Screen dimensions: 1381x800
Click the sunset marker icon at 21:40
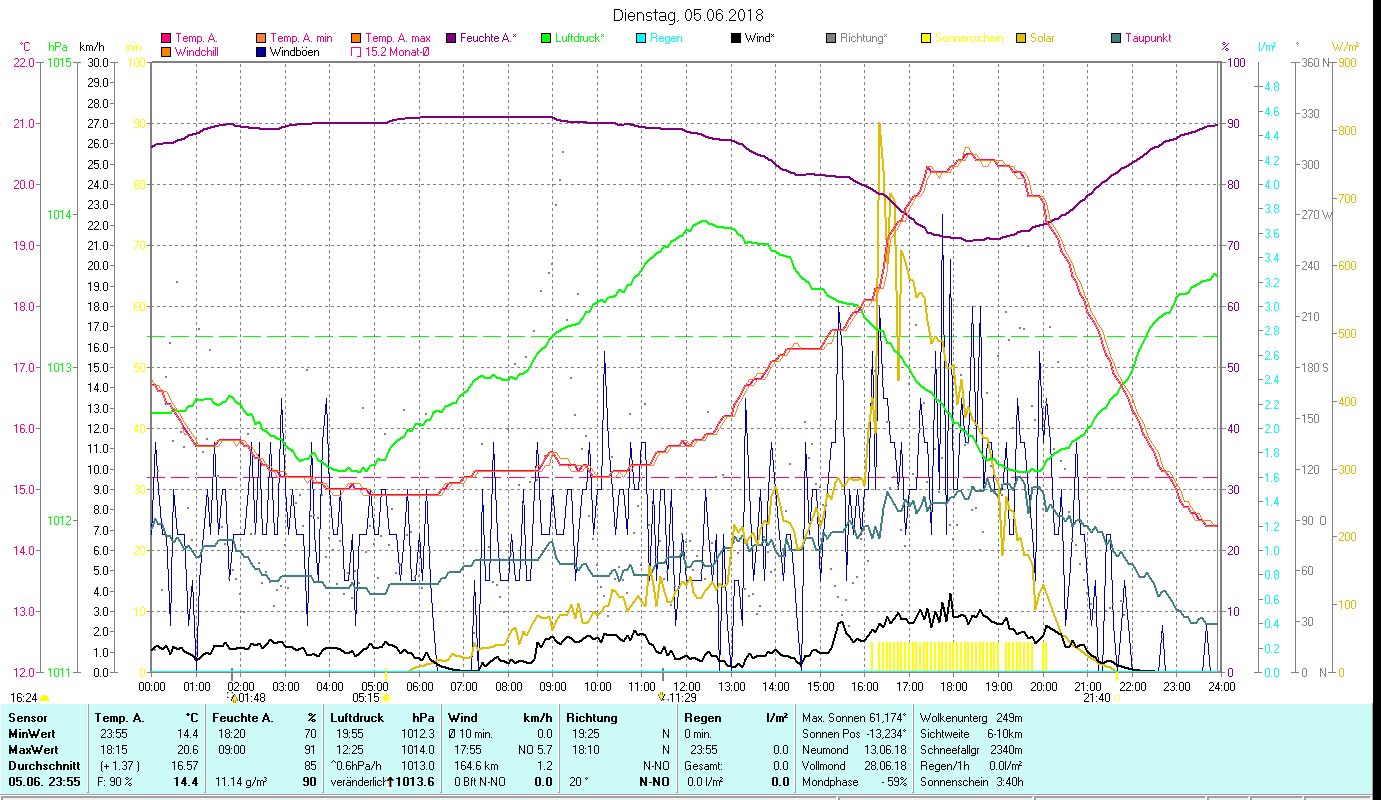click(1116, 698)
